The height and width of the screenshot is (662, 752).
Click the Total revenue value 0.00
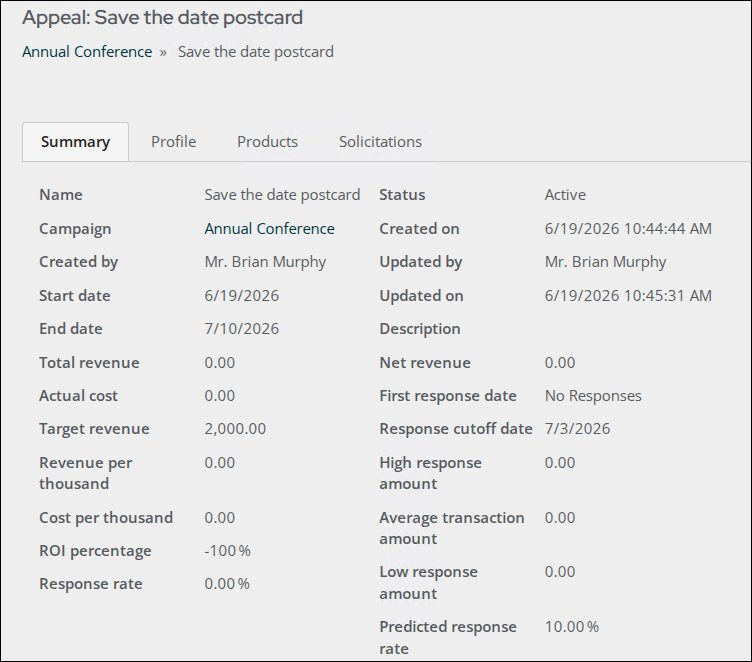pos(220,363)
